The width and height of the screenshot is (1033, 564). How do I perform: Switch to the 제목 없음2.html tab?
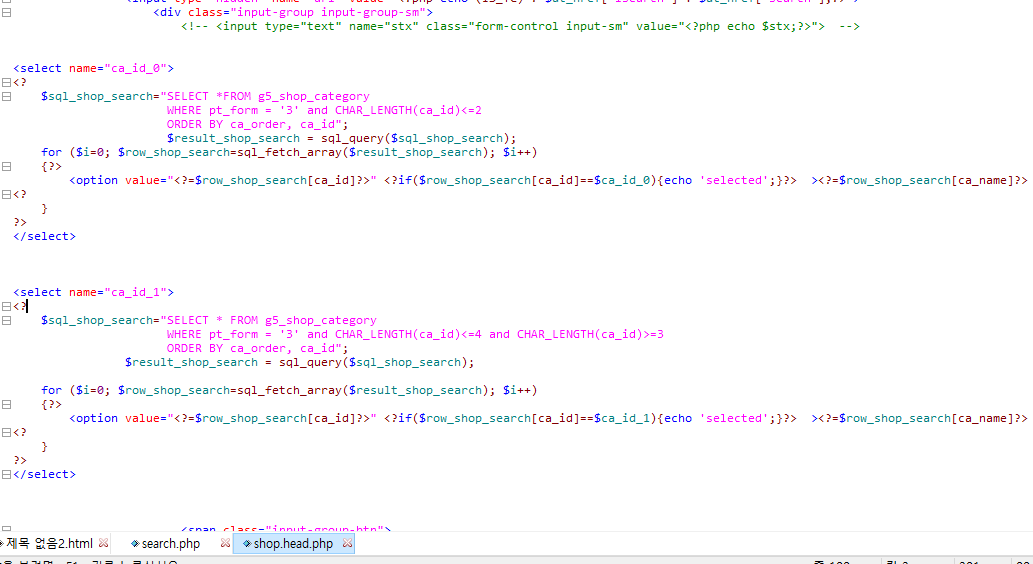[x=49, y=544]
